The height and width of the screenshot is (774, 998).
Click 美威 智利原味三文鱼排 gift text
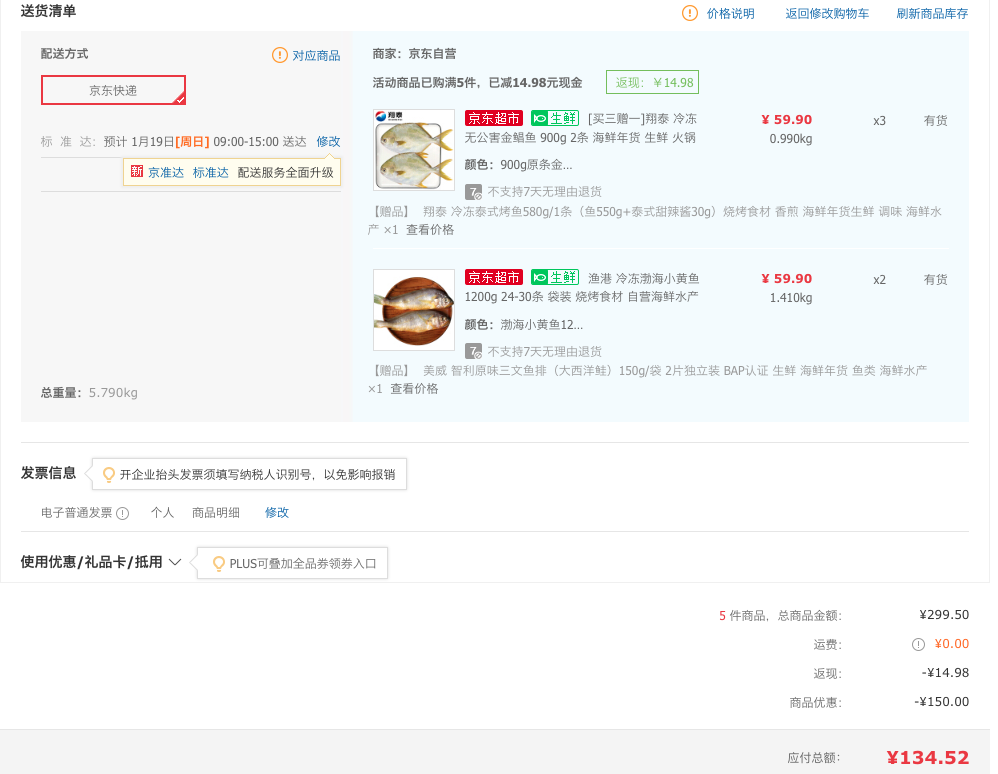click(647, 379)
